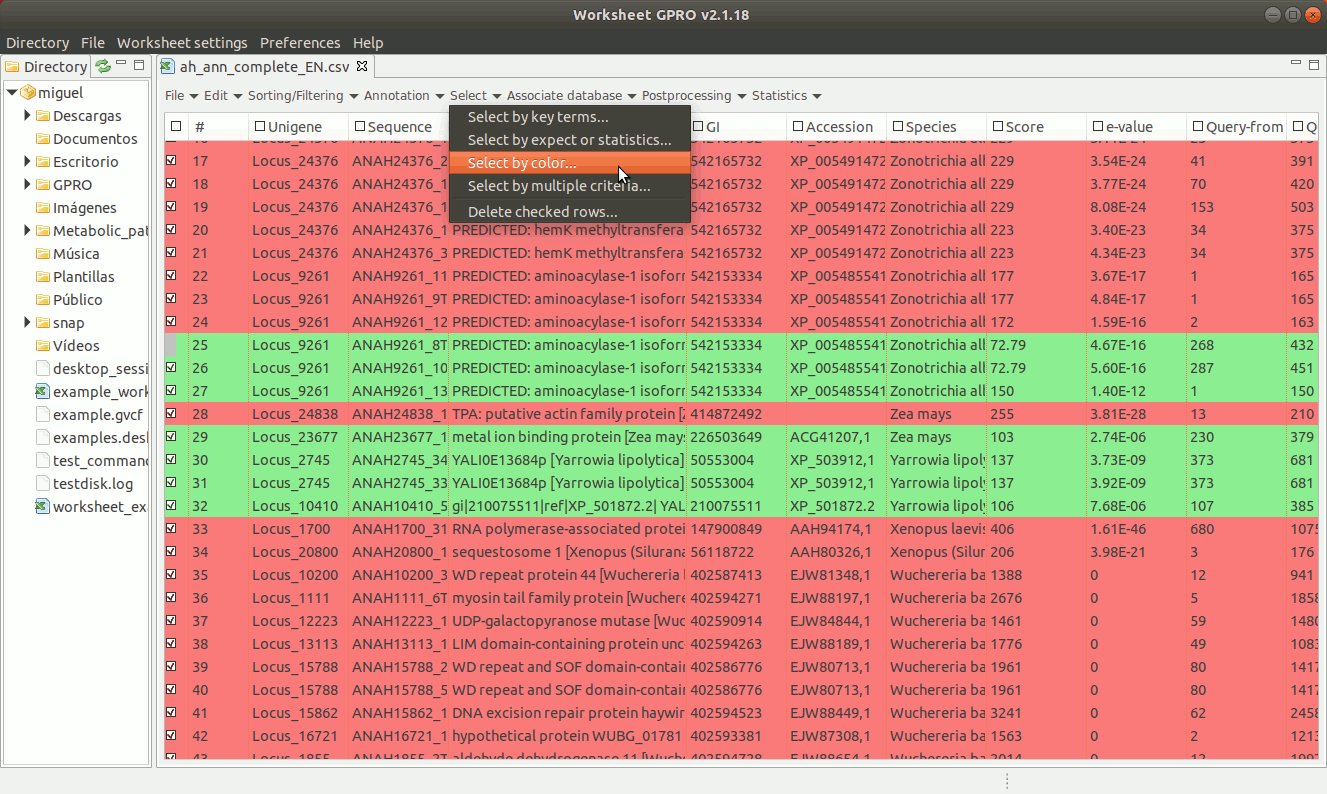Maximize the Directory panel
This screenshot has width=1327, height=794.
point(139,65)
